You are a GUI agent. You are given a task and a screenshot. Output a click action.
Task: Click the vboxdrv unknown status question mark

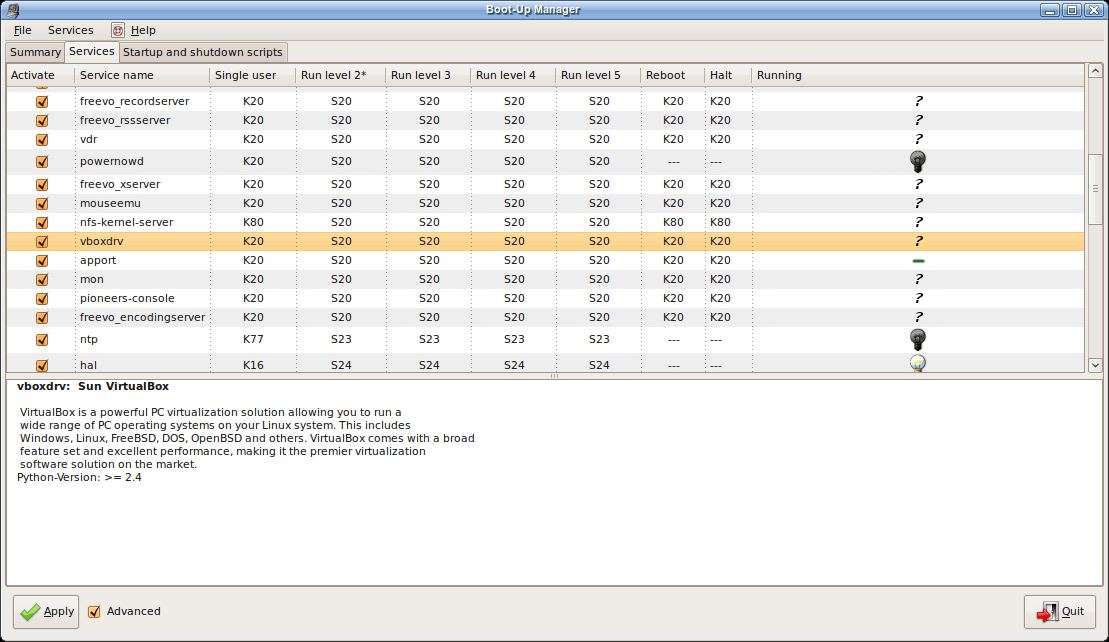pos(918,241)
